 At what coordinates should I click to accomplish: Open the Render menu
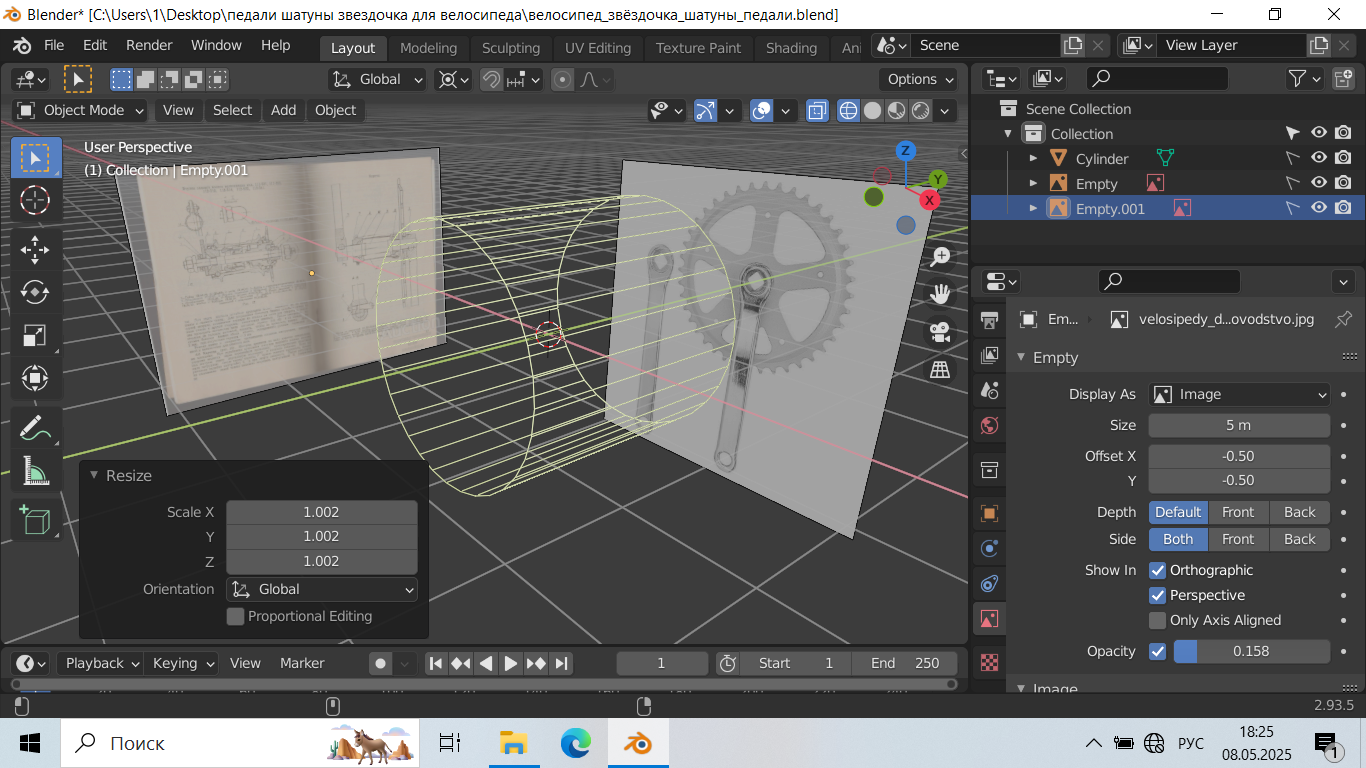point(149,45)
